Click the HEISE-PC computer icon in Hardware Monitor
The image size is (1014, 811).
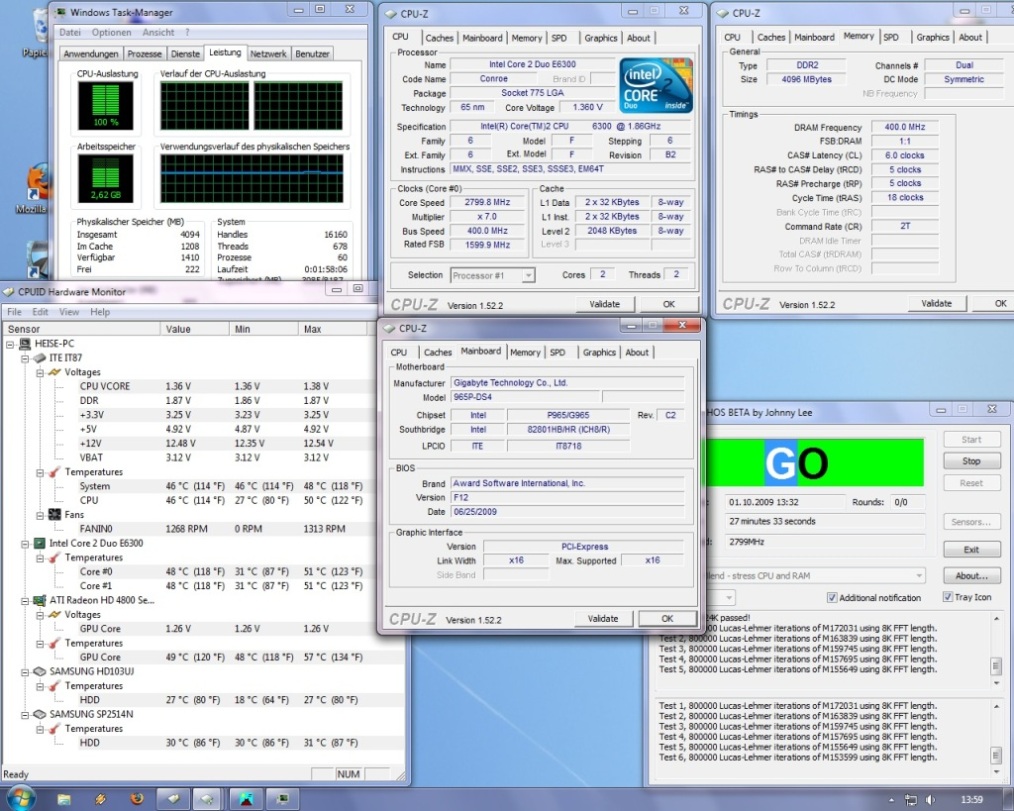coord(25,343)
